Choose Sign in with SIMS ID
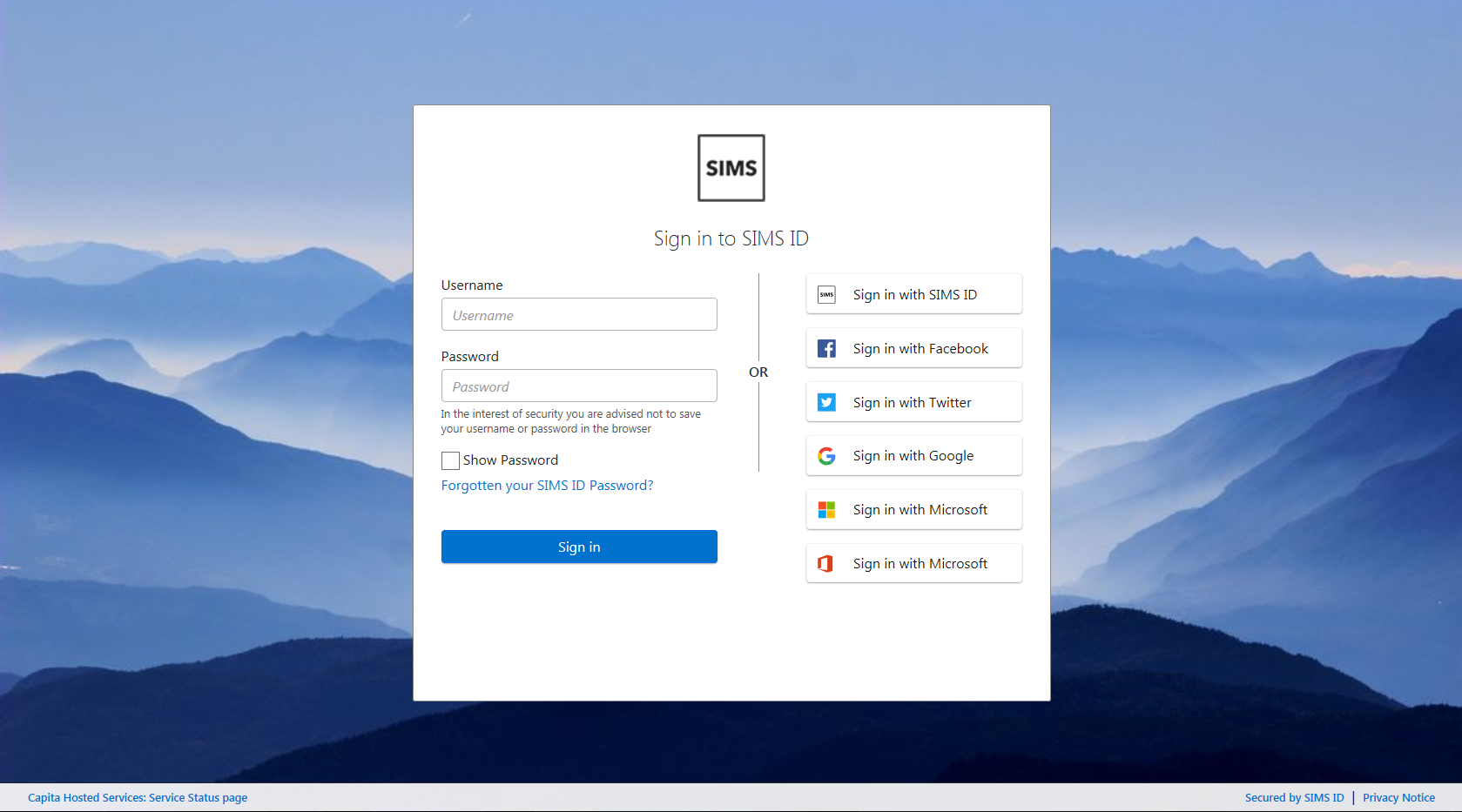Image resolution: width=1462 pixels, height=812 pixels. (913, 294)
